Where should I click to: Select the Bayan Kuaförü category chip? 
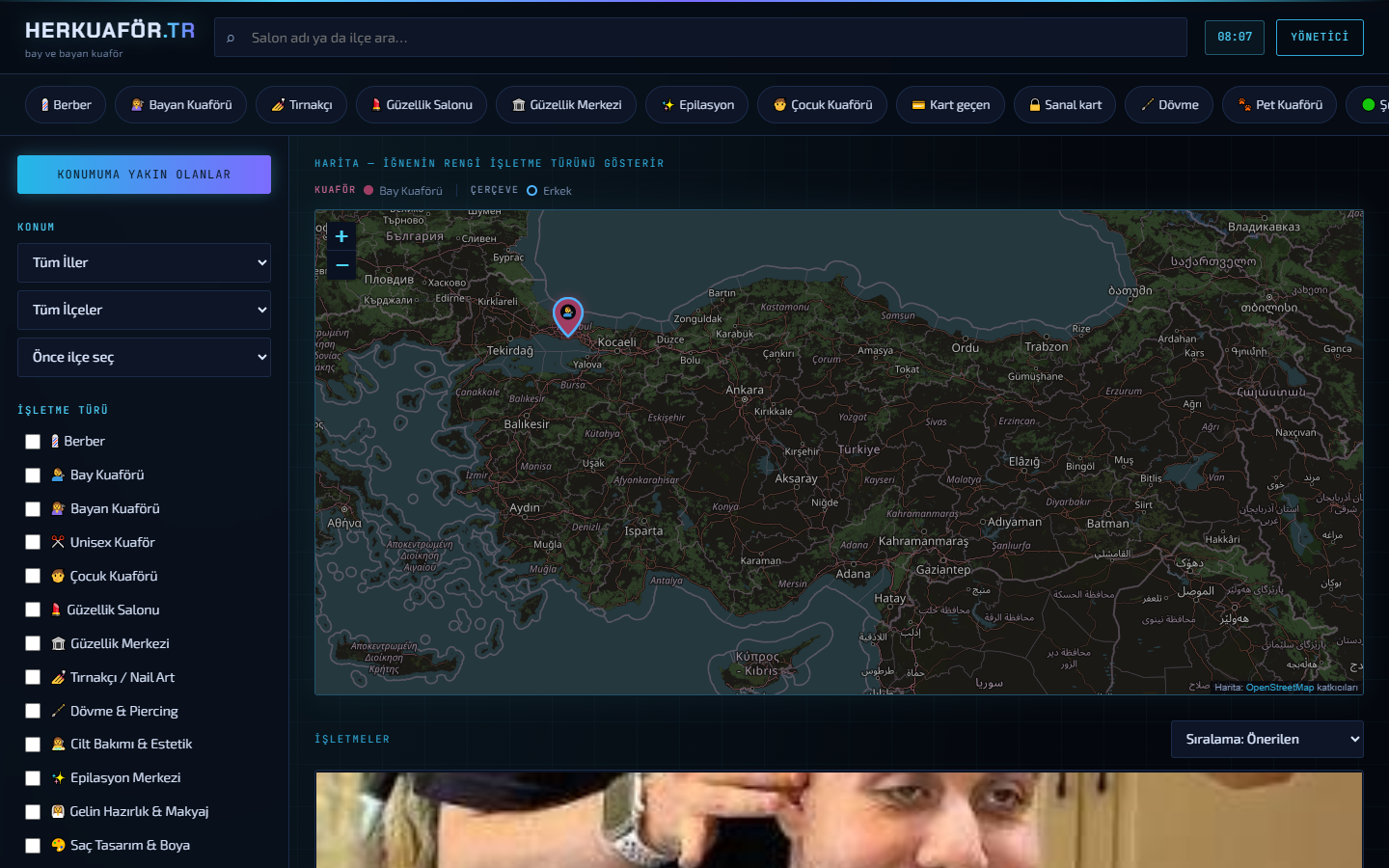[x=180, y=104]
